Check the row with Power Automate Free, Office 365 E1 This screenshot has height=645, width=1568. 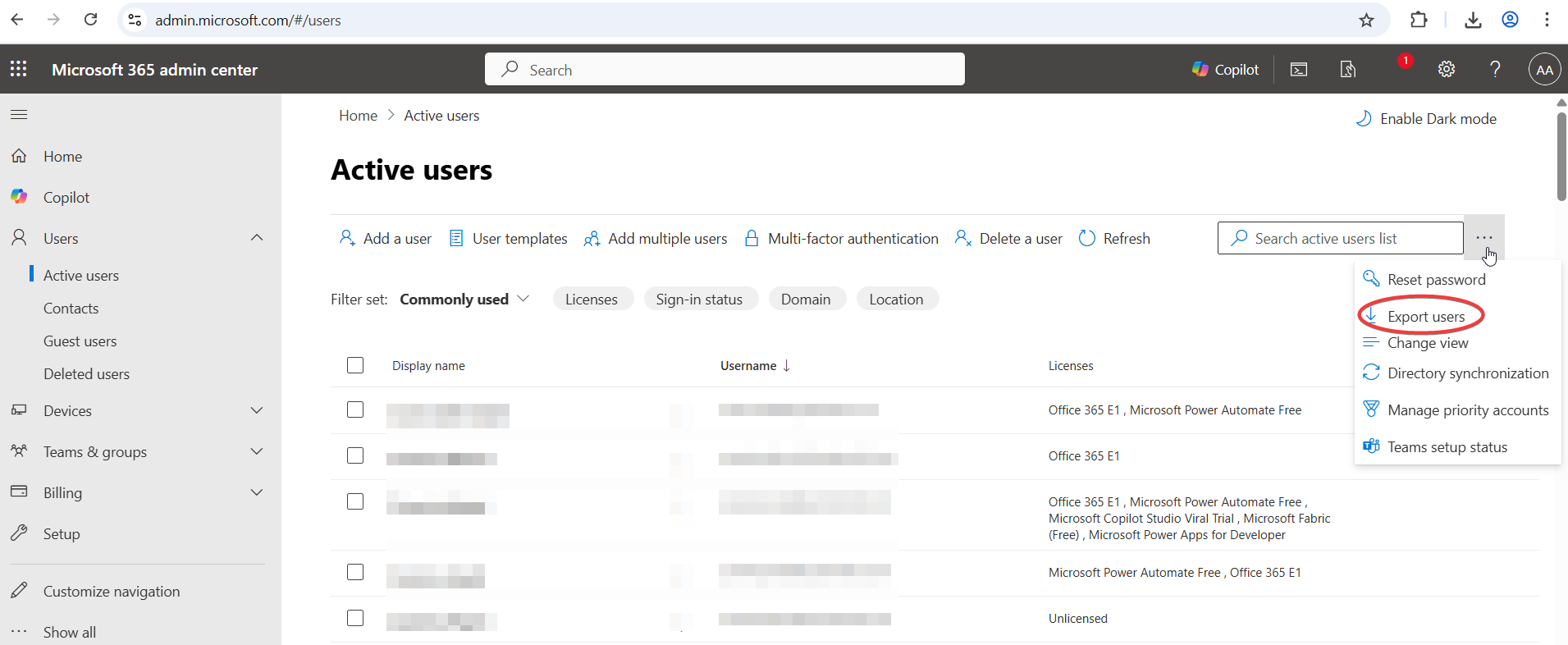tap(355, 572)
